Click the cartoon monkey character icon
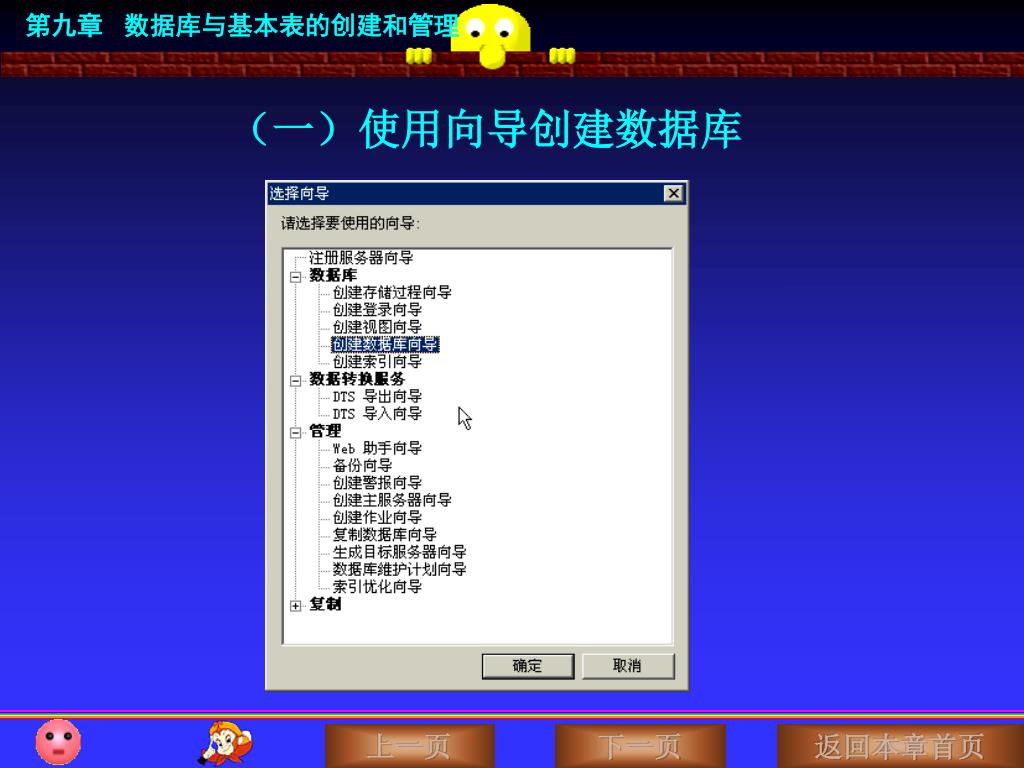Image resolution: width=1024 pixels, height=768 pixels. click(225, 743)
